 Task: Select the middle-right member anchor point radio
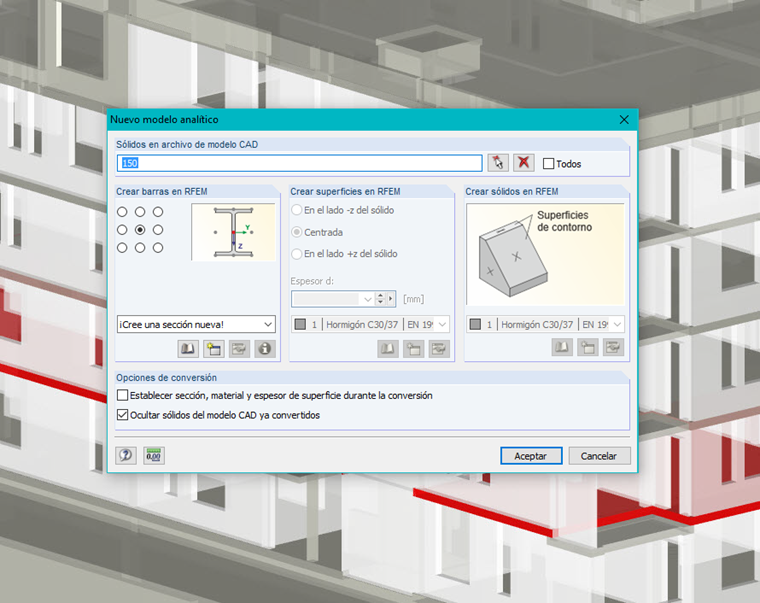click(158, 230)
